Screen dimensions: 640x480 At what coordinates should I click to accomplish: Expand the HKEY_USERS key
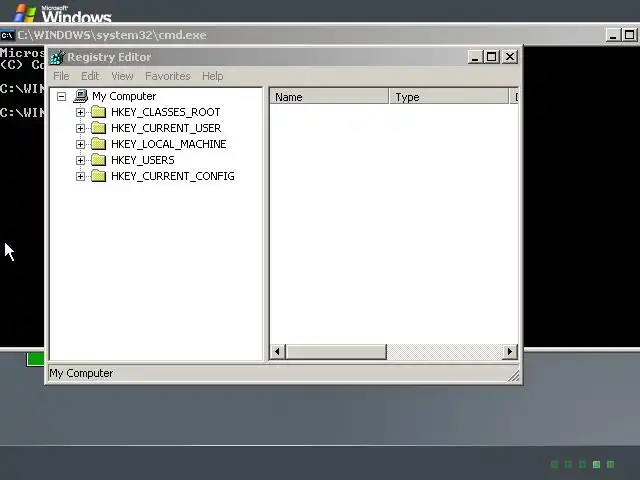pyautogui.click(x=80, y=160)
